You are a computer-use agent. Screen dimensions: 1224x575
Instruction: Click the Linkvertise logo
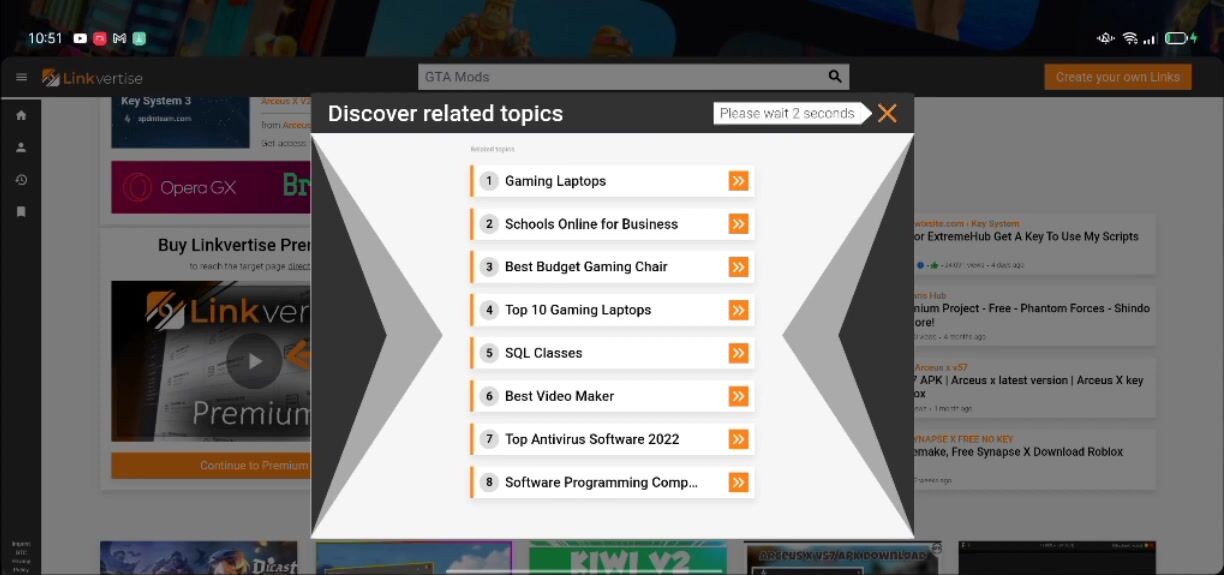point(92,78)
